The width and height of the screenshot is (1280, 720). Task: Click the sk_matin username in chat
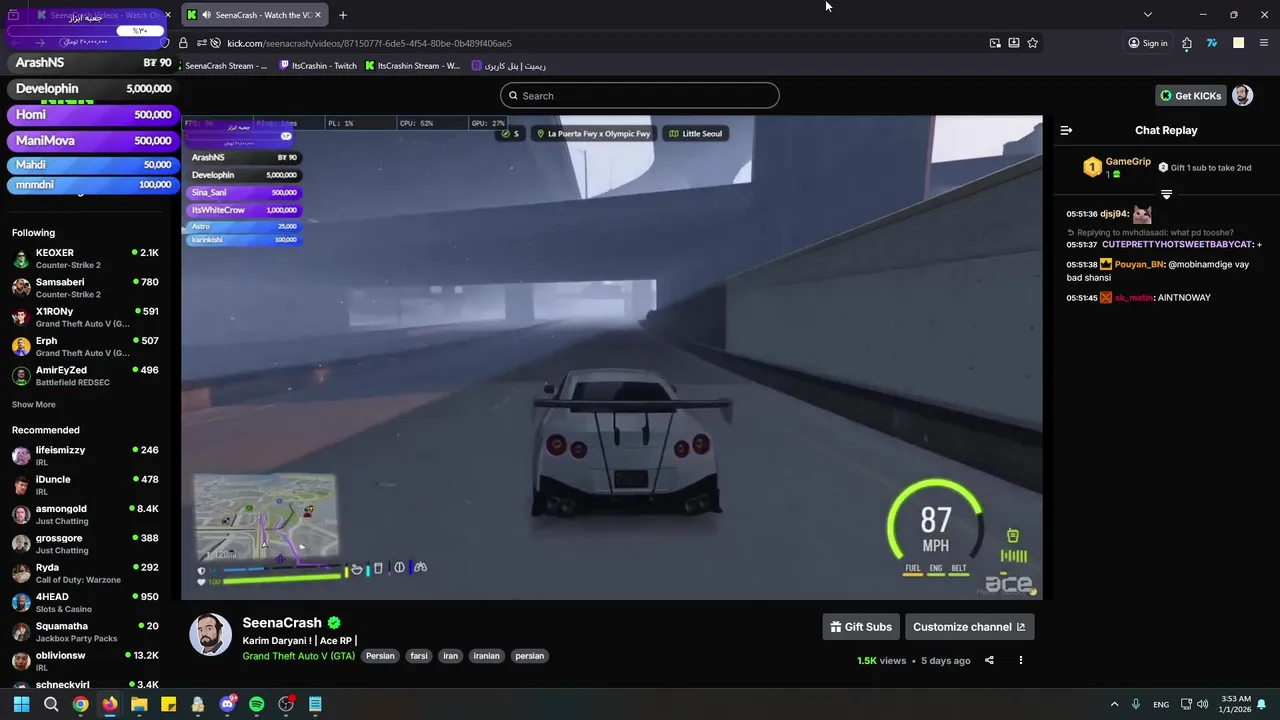click(x=1134, y=298)
